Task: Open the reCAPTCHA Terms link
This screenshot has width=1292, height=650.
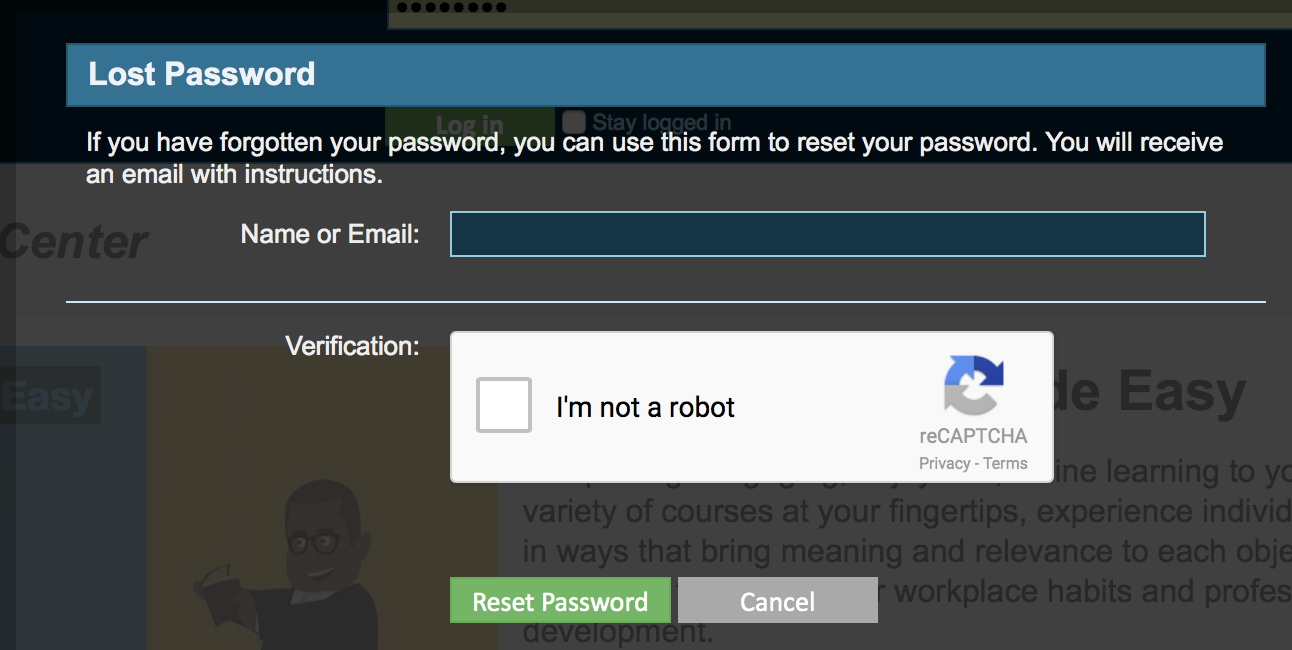Action: (1005, 463)
